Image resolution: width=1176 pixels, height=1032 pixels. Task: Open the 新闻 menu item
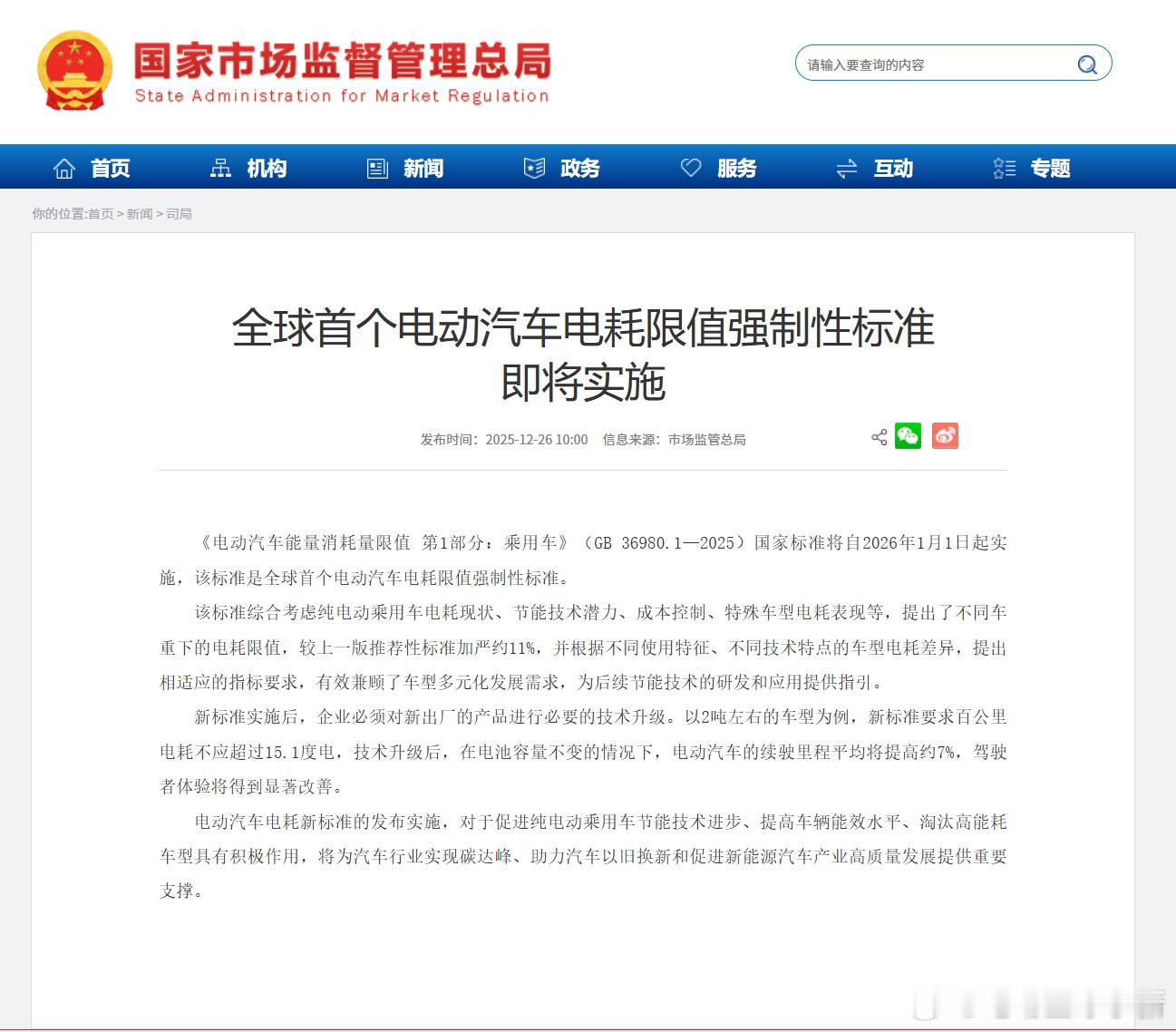pos(423,168)
